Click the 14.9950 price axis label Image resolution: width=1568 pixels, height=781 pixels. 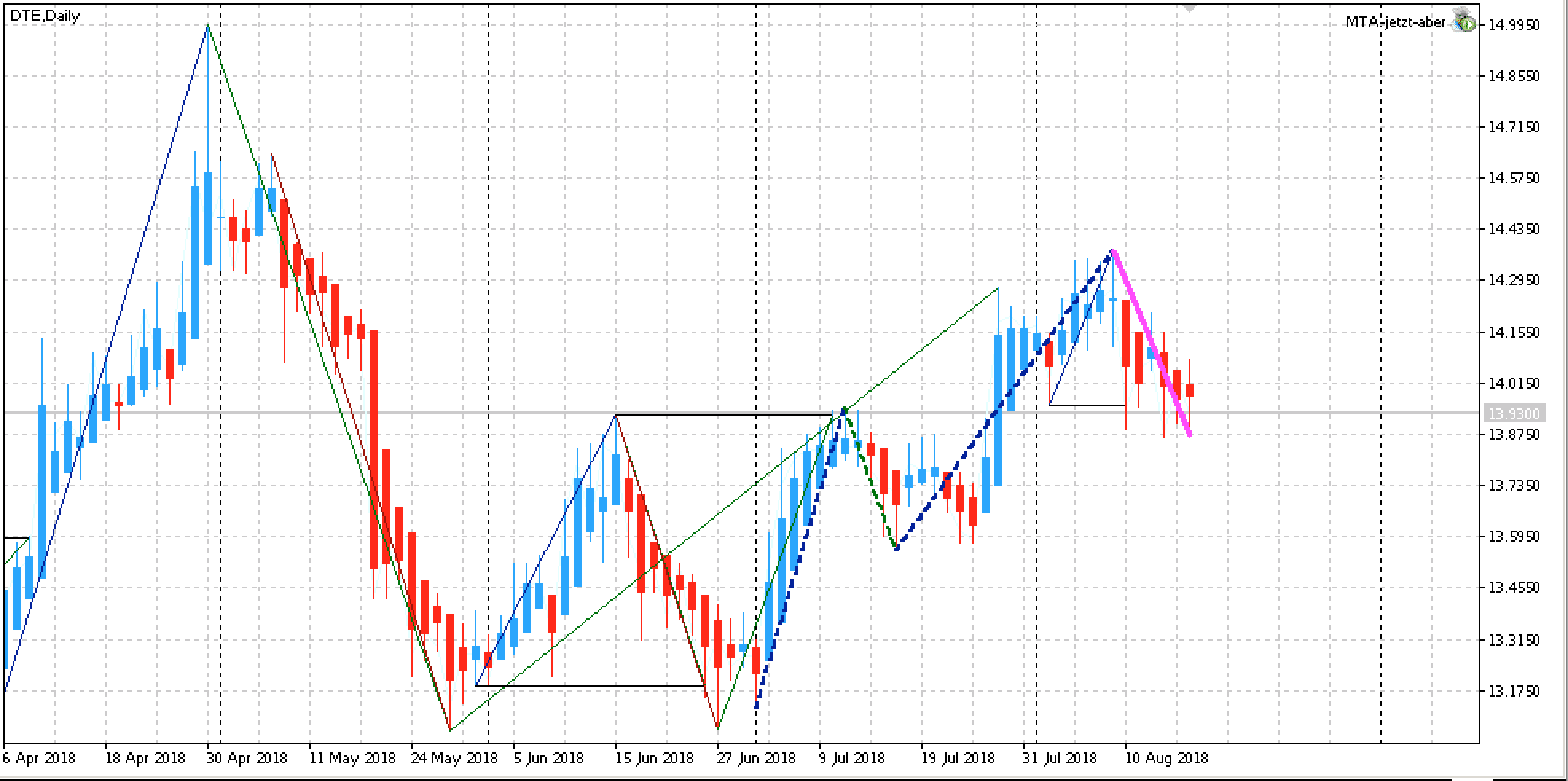[x=1514, y=25]
